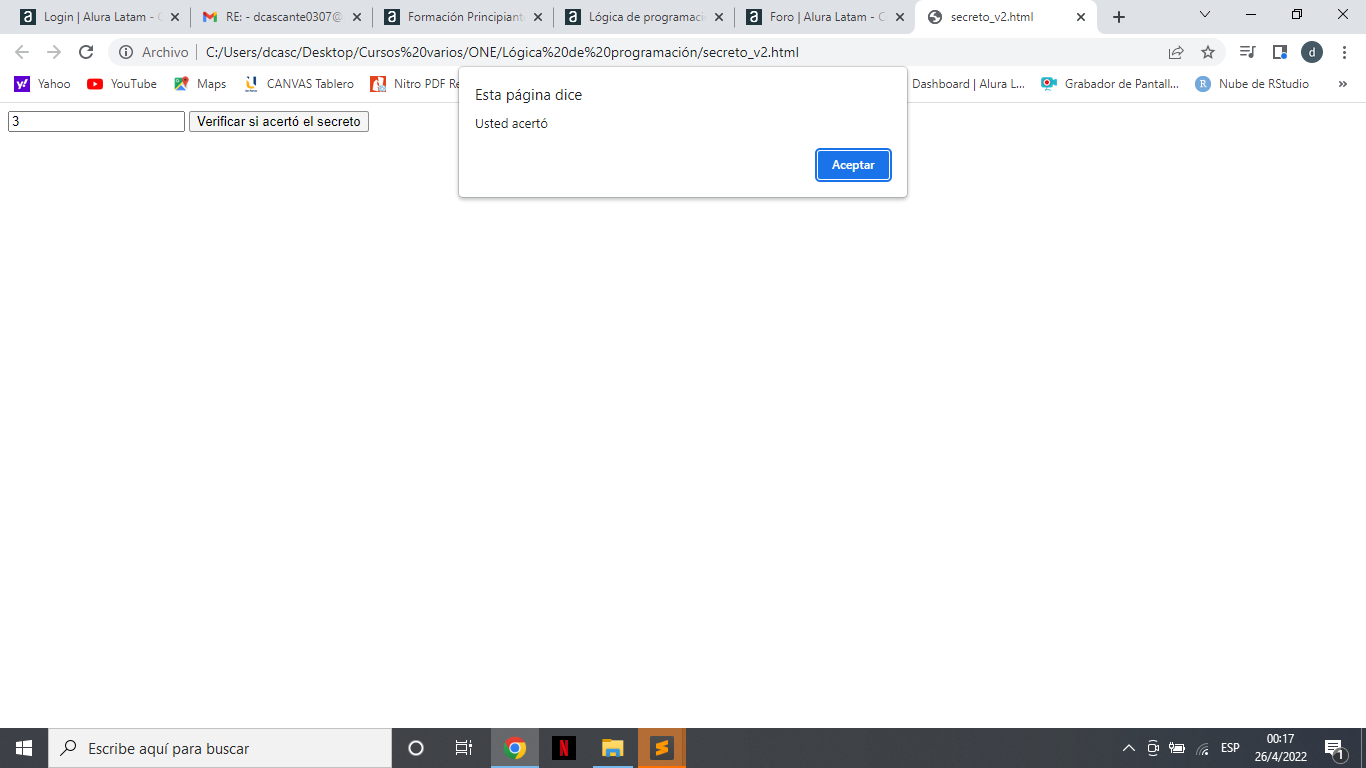View site info icon next to Archivo

point(126,52)
